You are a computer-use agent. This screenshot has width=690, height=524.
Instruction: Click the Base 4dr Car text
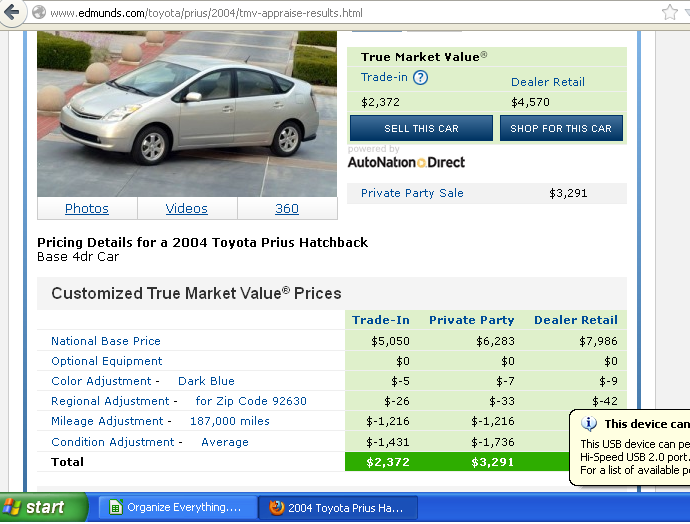[x=78, y=257]
